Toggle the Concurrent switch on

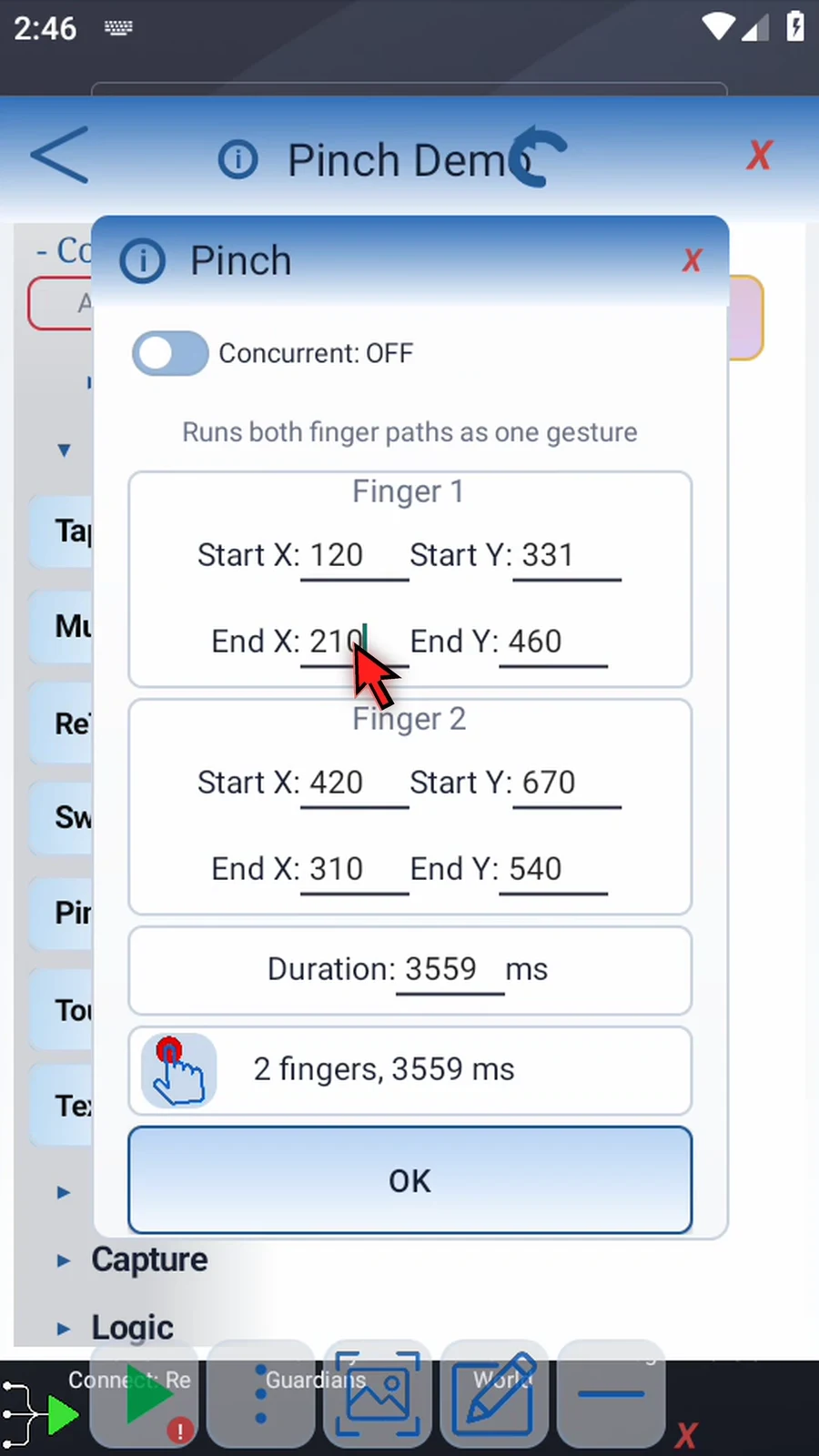170,353
